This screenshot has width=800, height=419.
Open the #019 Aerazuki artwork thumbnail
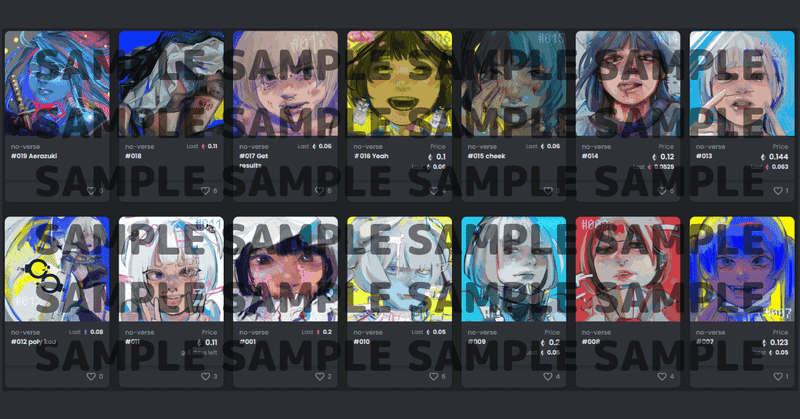57,84
